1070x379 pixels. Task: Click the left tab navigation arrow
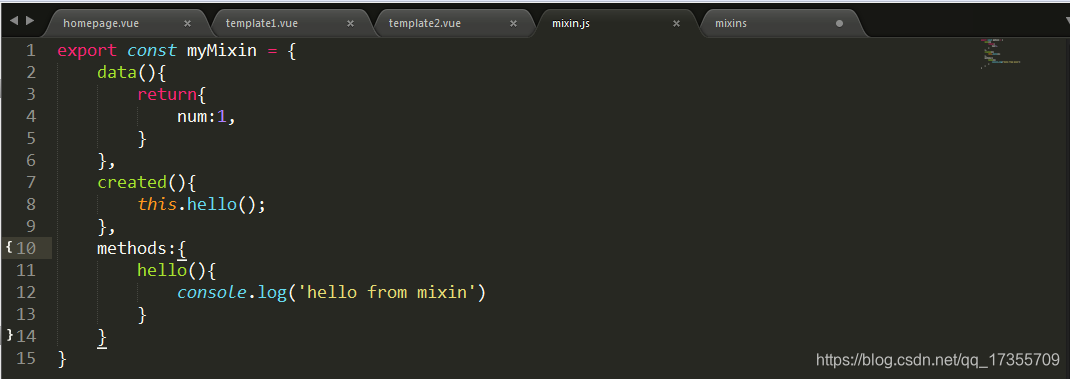pyautogui.click(x=14, y=21)
